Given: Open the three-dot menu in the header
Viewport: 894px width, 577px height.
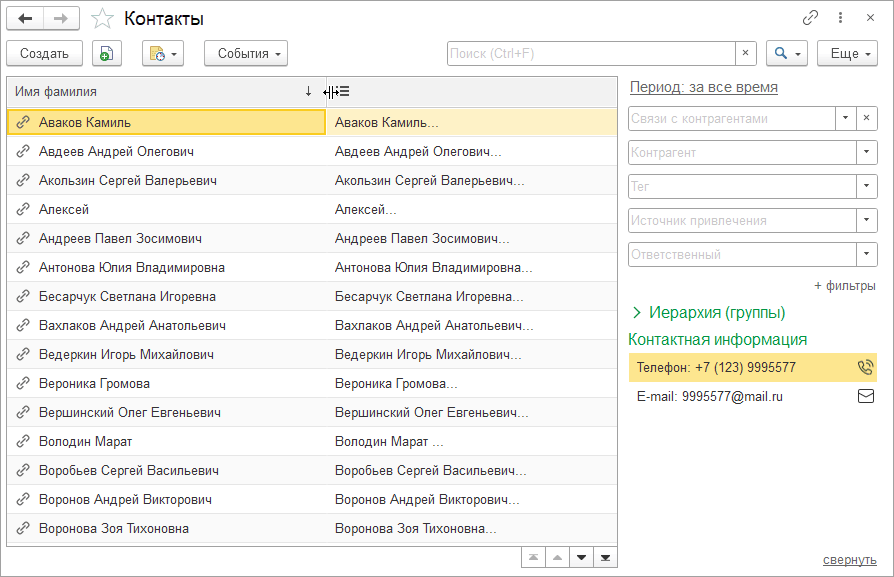Looking at the screenshot, I should tap(840, 18).
